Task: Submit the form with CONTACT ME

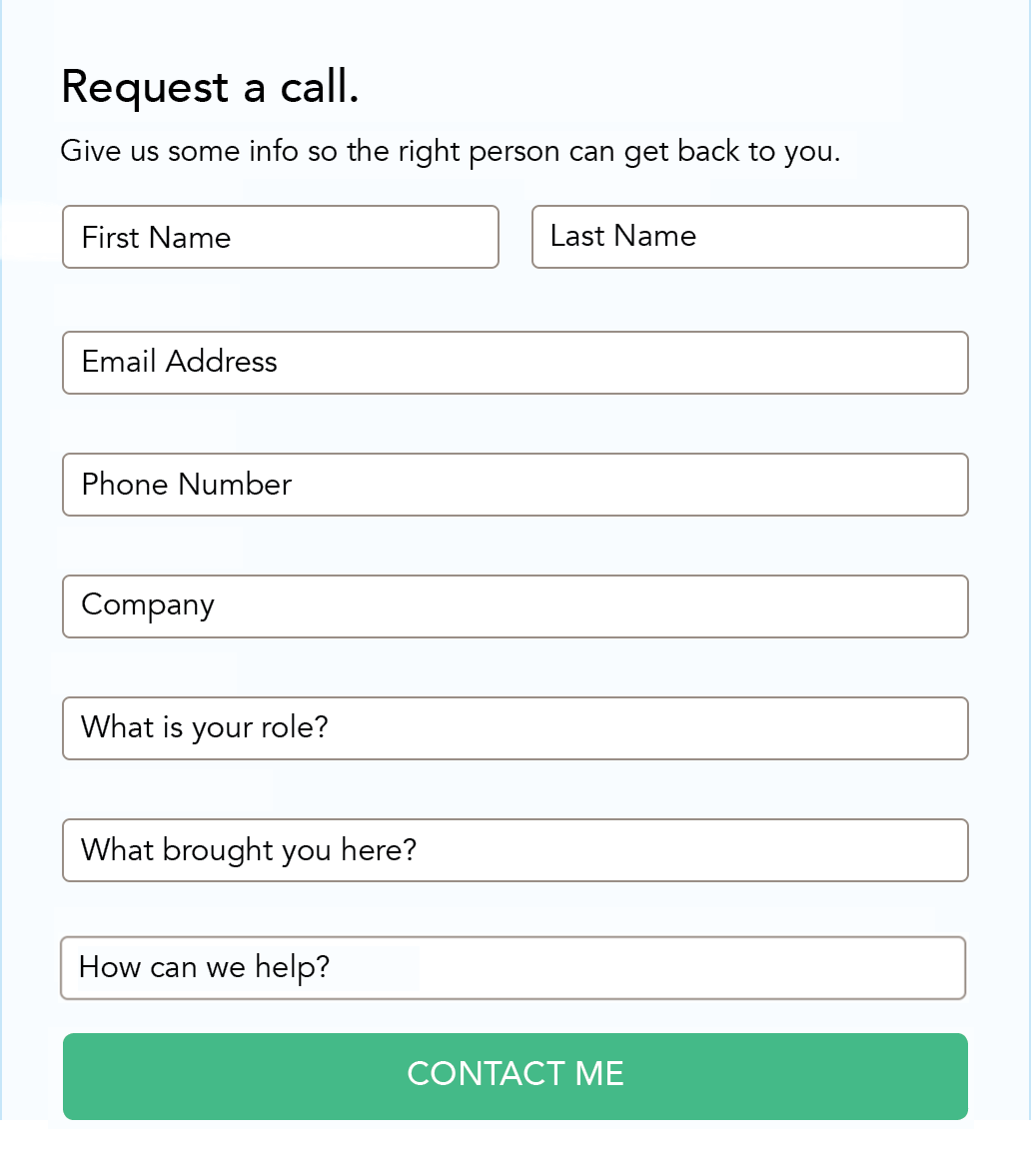Action: [515, 1076]
